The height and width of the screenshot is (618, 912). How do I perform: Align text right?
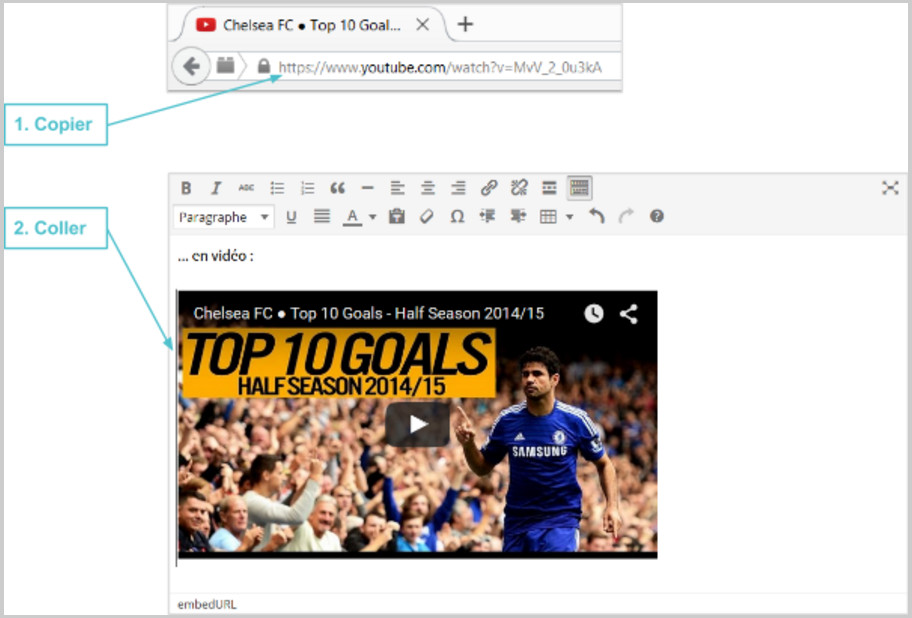[x=458, y=188]
